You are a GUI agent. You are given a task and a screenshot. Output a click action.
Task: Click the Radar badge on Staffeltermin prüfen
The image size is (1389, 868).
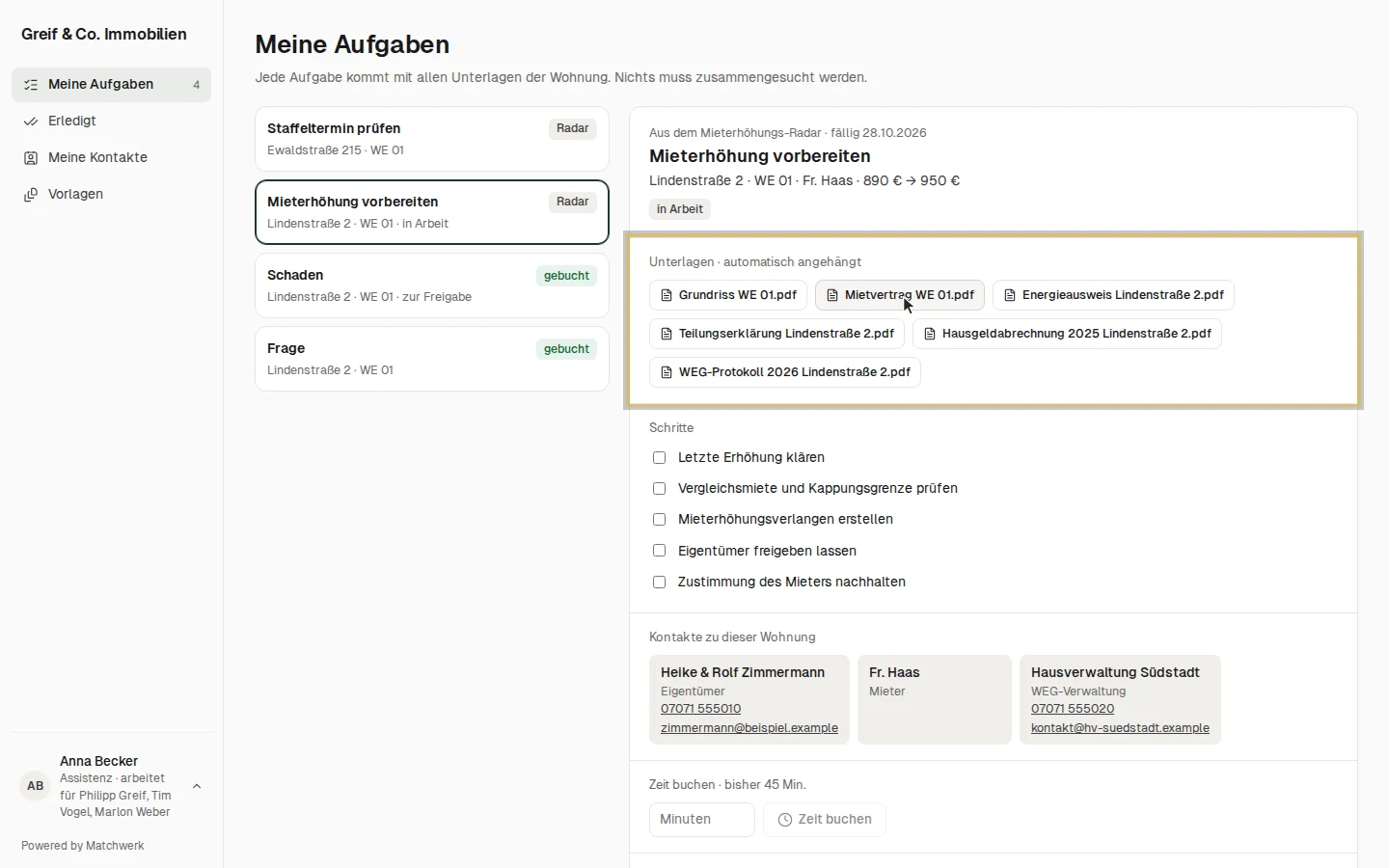(573, 128)
